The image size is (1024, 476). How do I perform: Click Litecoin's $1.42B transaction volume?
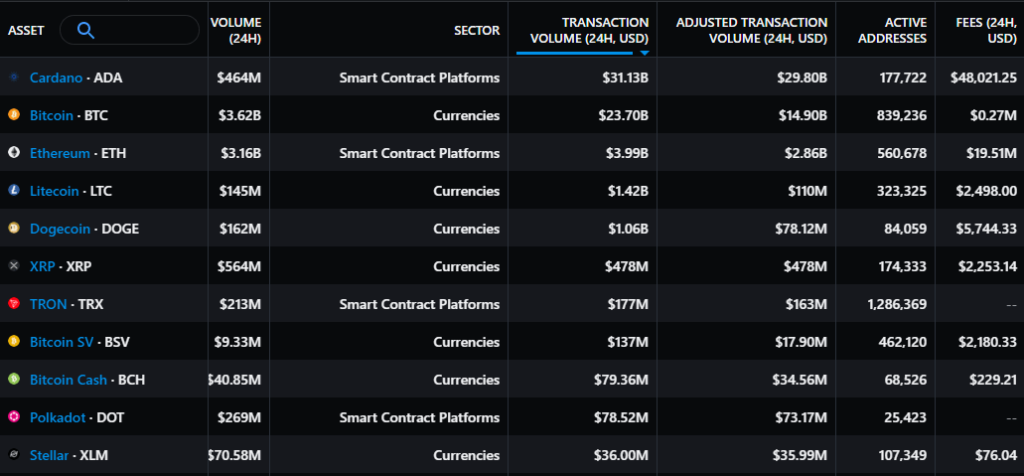click(628, 191)
